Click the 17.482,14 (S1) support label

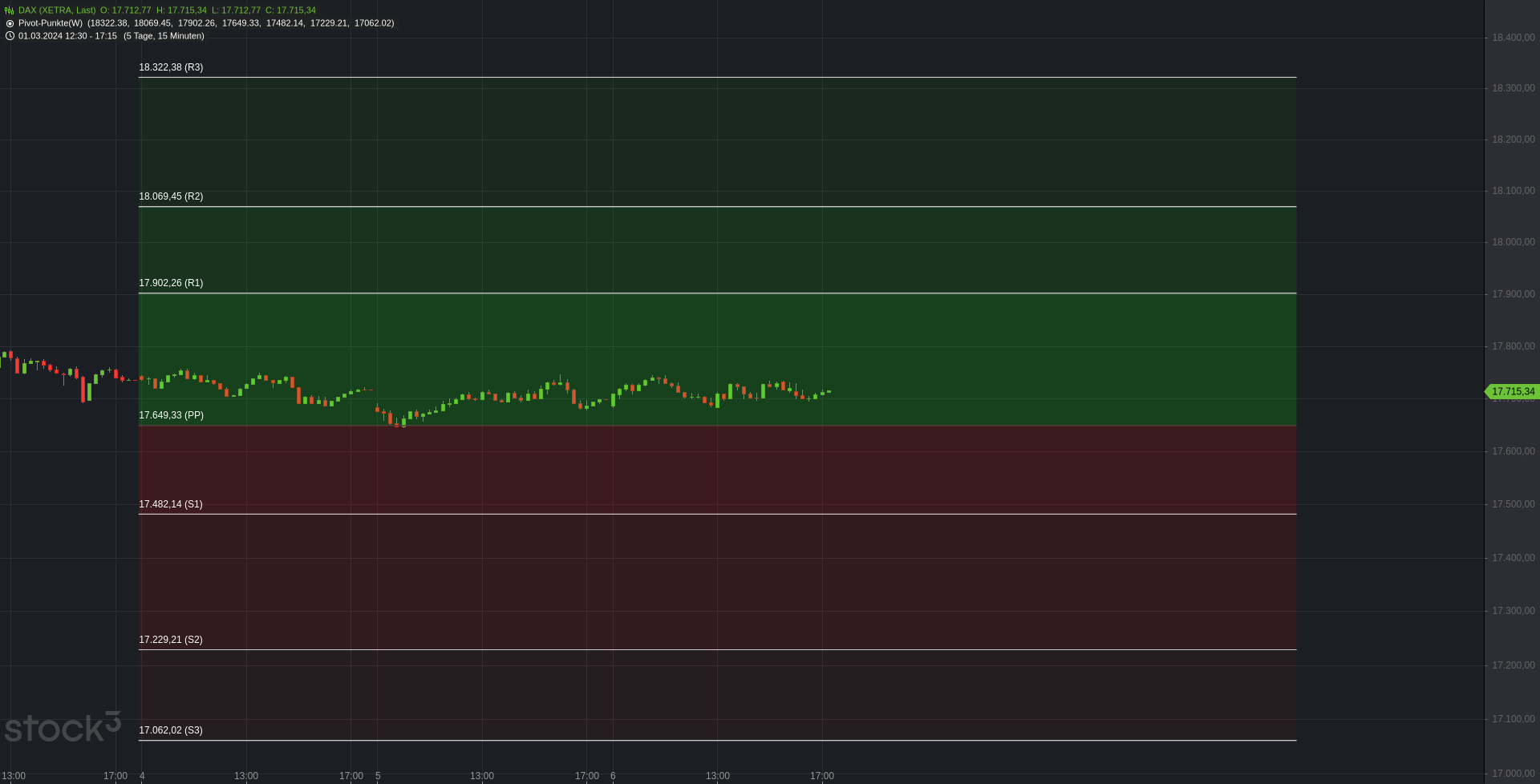pos(171,504)
